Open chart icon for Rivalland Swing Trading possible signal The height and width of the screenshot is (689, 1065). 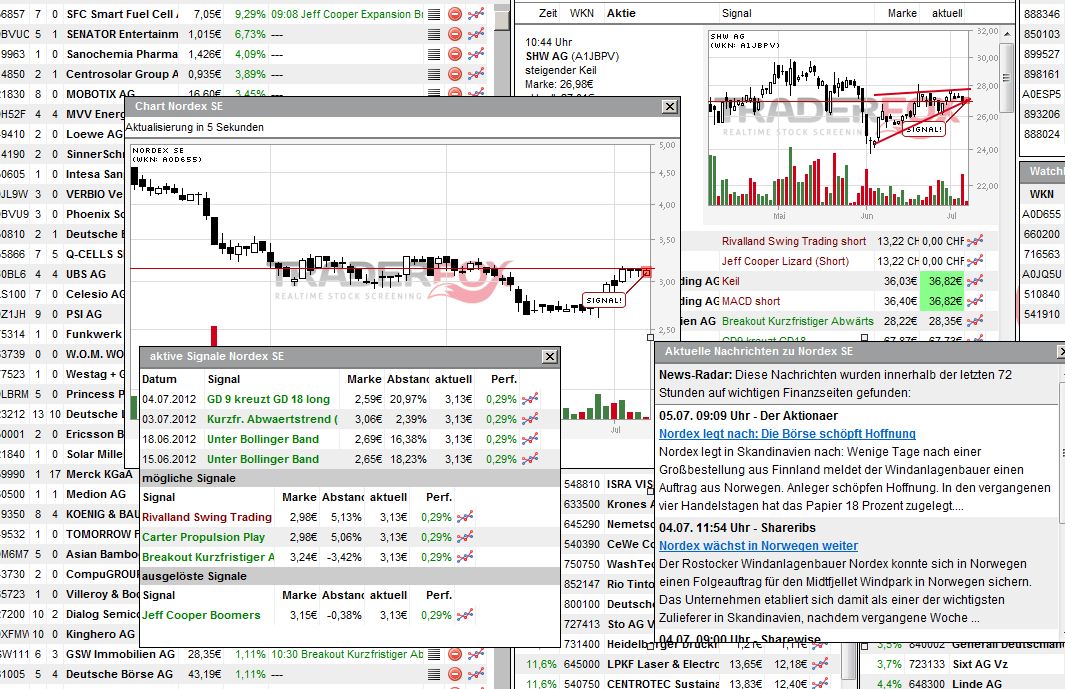click(465, 517)
